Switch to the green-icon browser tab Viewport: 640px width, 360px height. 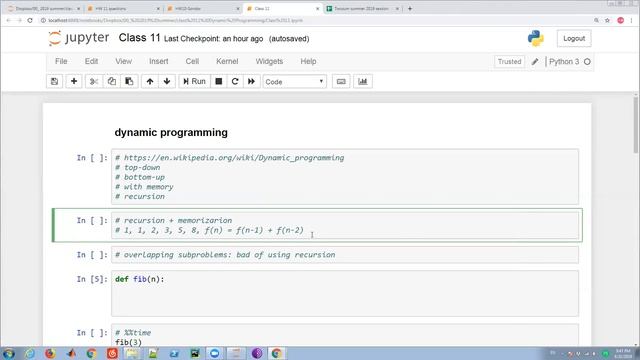click(x=362, y=9)
